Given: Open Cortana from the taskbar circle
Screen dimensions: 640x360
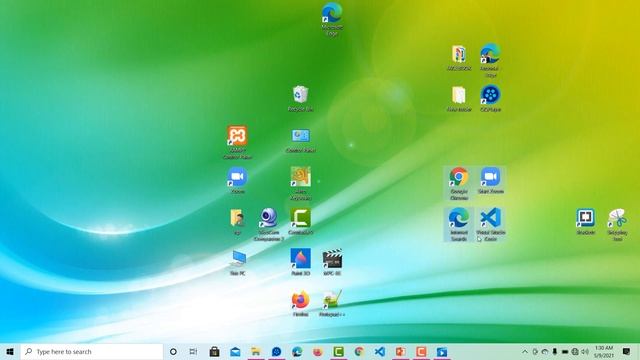Looking at the screenshot, I should click(x=173, y=351).
